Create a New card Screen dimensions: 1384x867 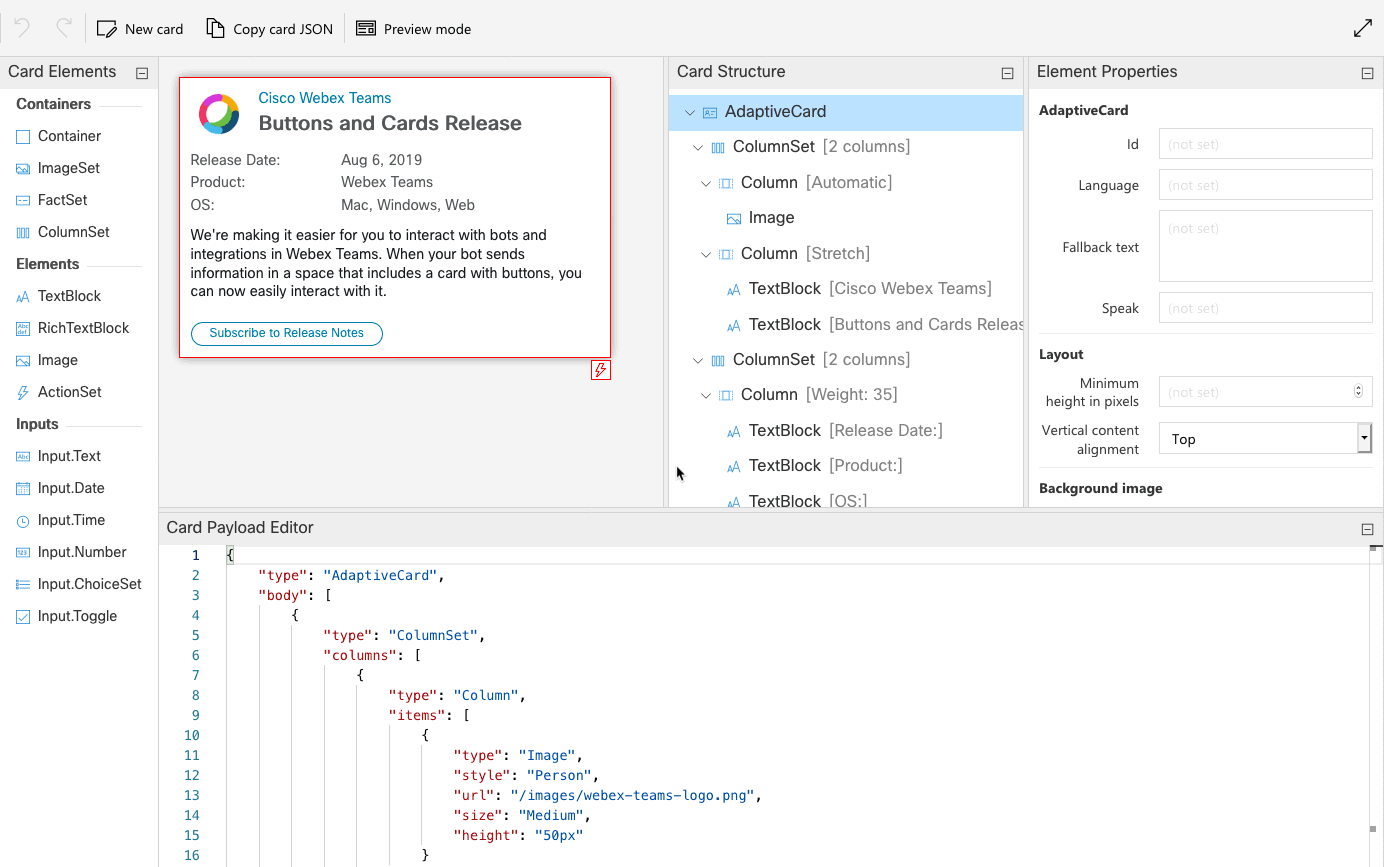140,29
